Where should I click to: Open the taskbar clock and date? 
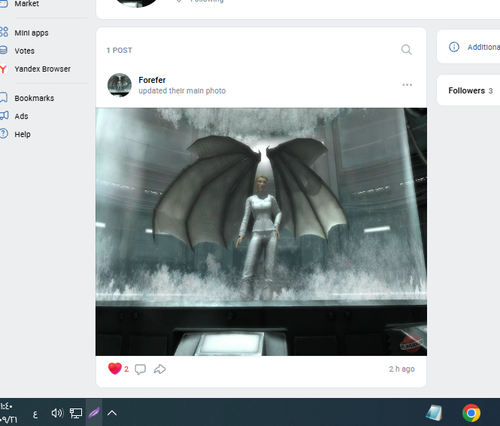coord(8,413)
